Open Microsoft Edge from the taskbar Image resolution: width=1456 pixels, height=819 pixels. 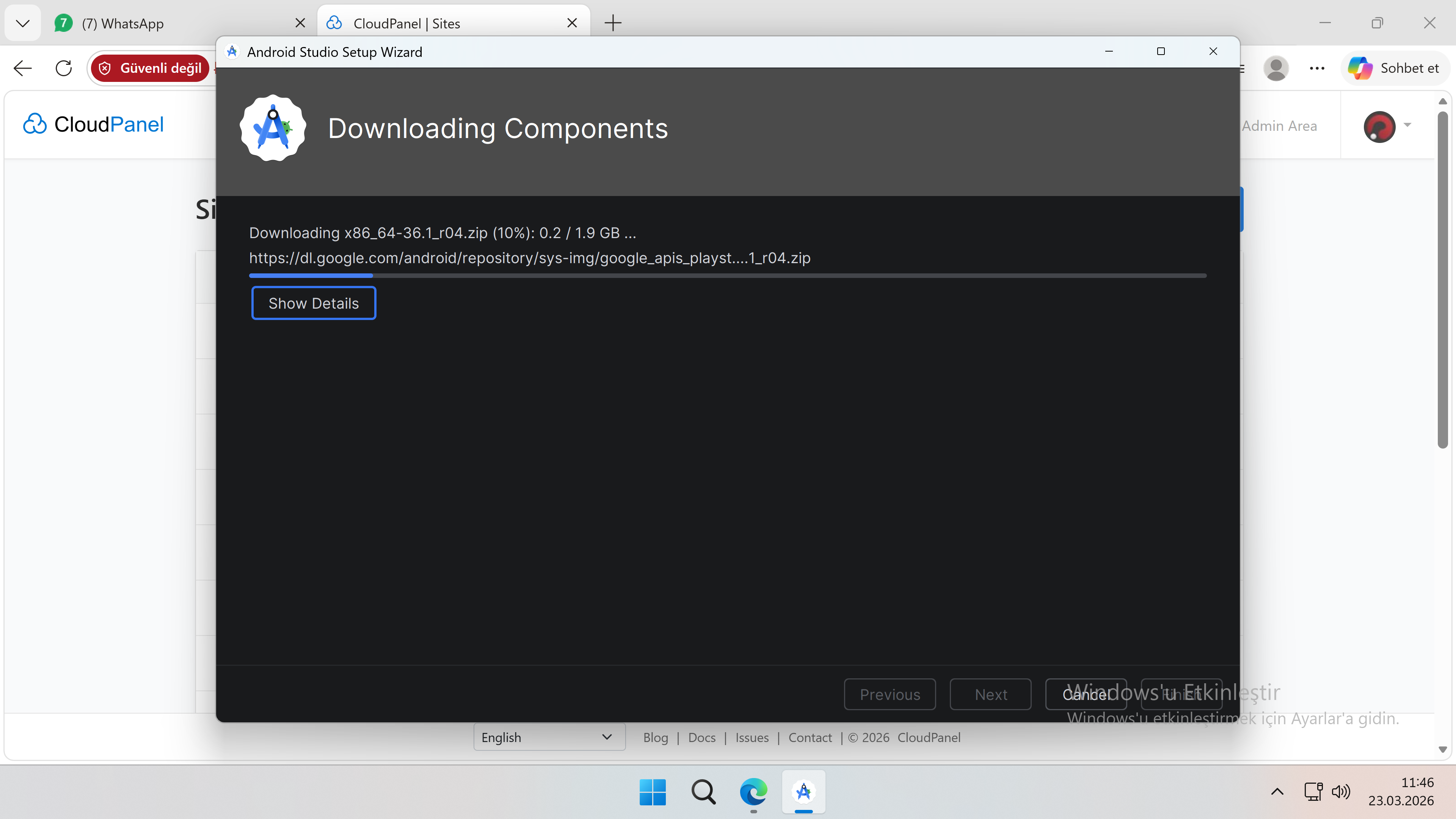753,792
